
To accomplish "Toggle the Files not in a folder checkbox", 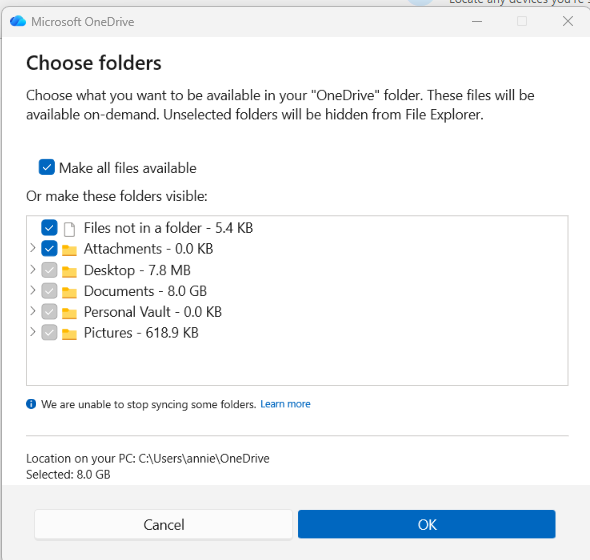I will [x=49, y=228].
